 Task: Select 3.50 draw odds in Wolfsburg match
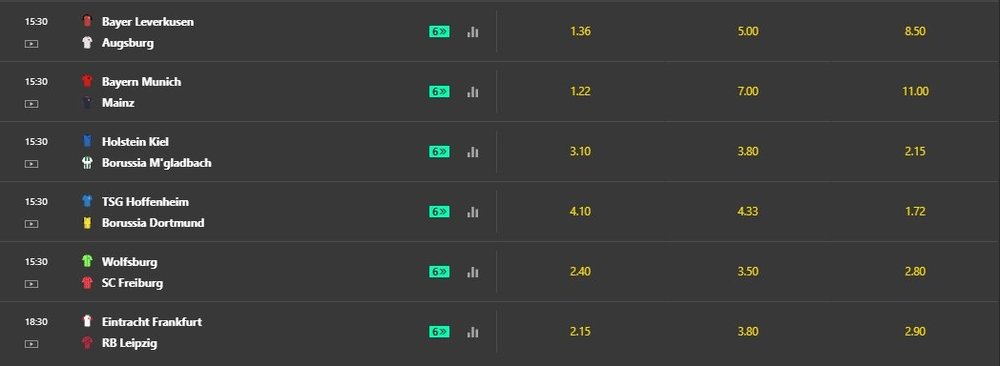(x=747, y=271)
